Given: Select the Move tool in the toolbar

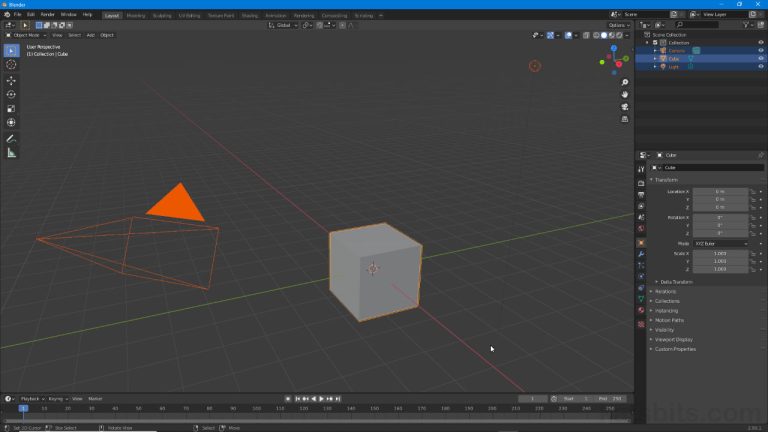Looking at the screenshot, I should coord(11,80).
